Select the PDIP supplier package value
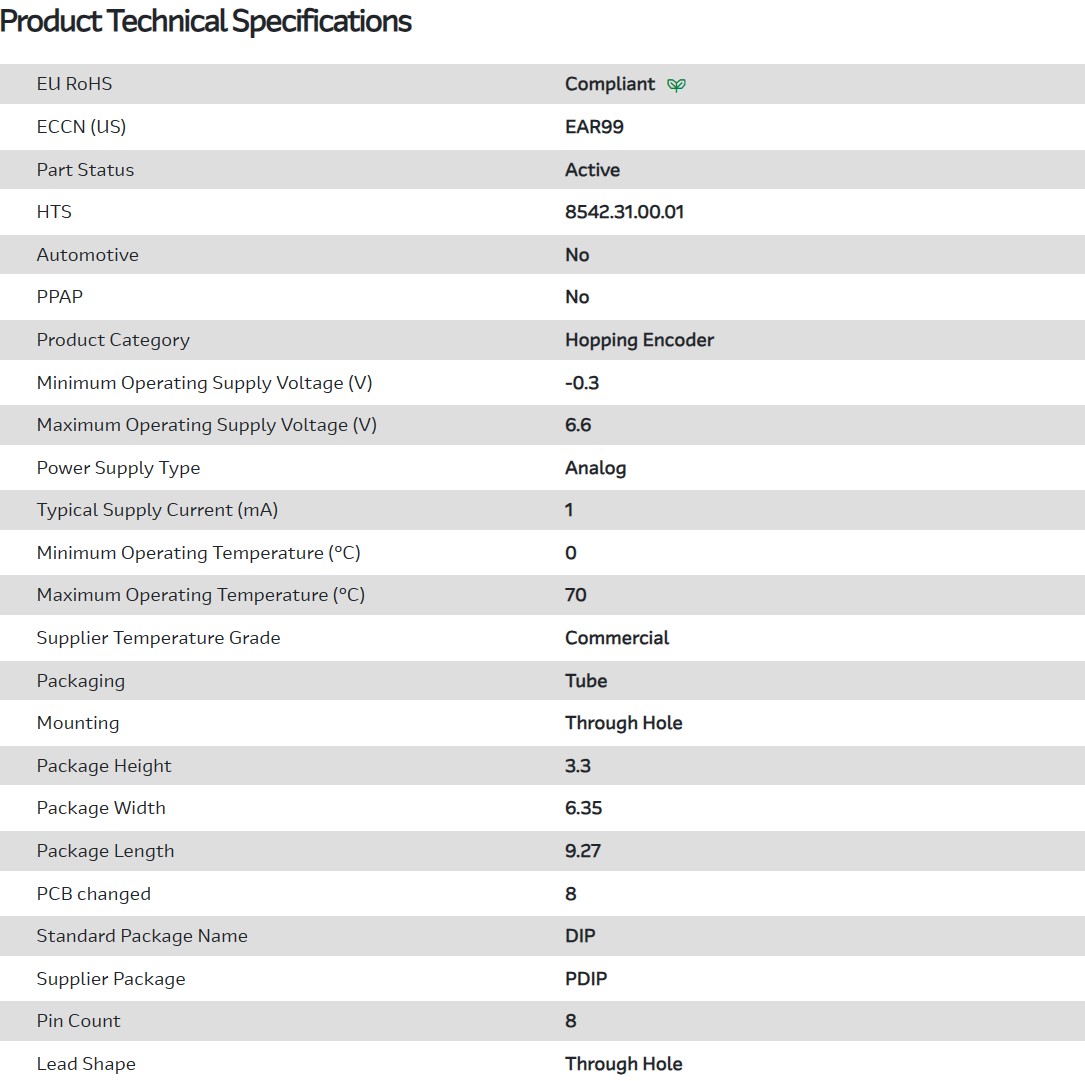1085x1081 pixels. (586, 979)
